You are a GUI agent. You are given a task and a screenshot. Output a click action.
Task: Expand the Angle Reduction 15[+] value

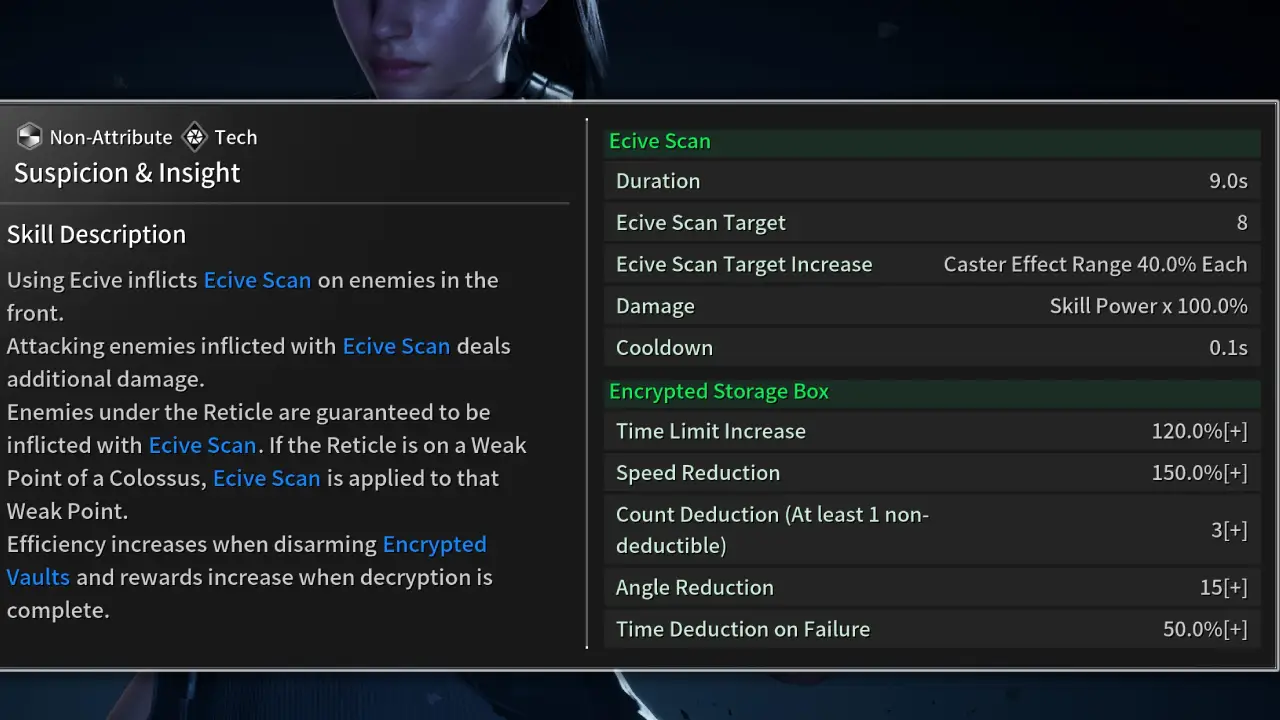pos(1223,588)
